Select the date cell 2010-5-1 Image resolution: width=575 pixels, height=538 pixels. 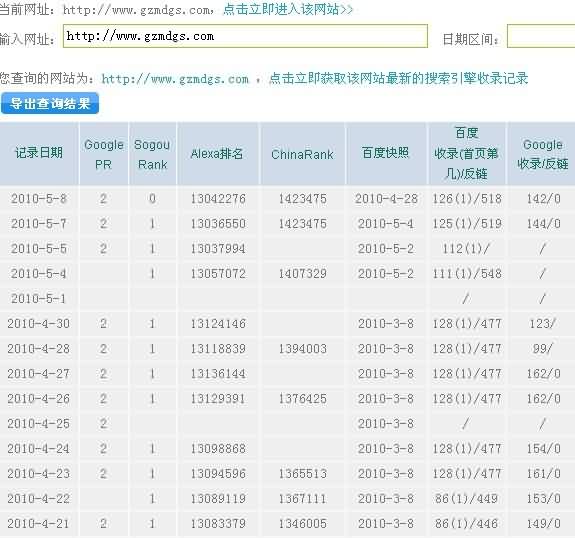click(x=39, y=299)
